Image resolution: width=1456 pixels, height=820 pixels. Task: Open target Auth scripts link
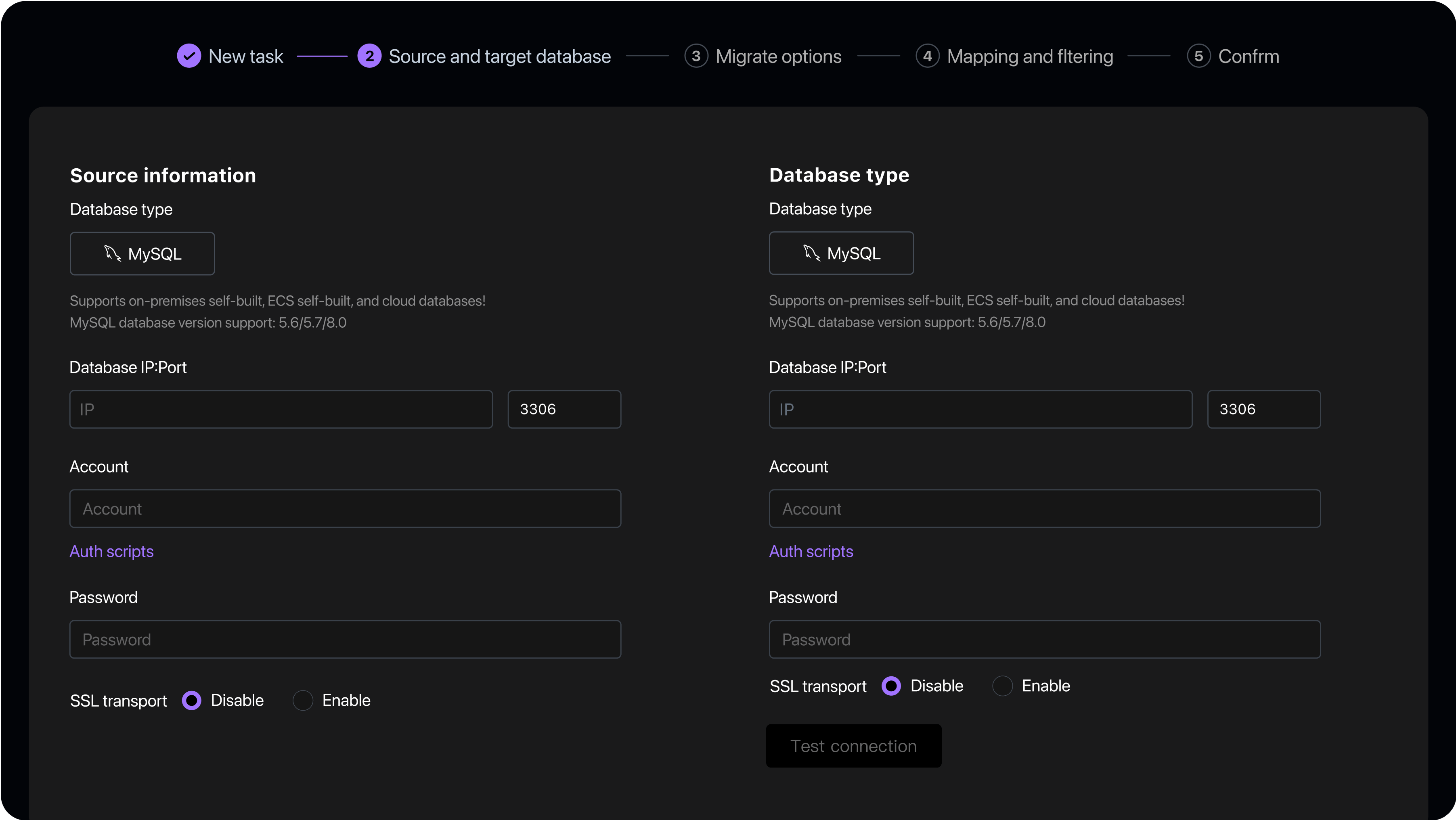pos(811,551)
